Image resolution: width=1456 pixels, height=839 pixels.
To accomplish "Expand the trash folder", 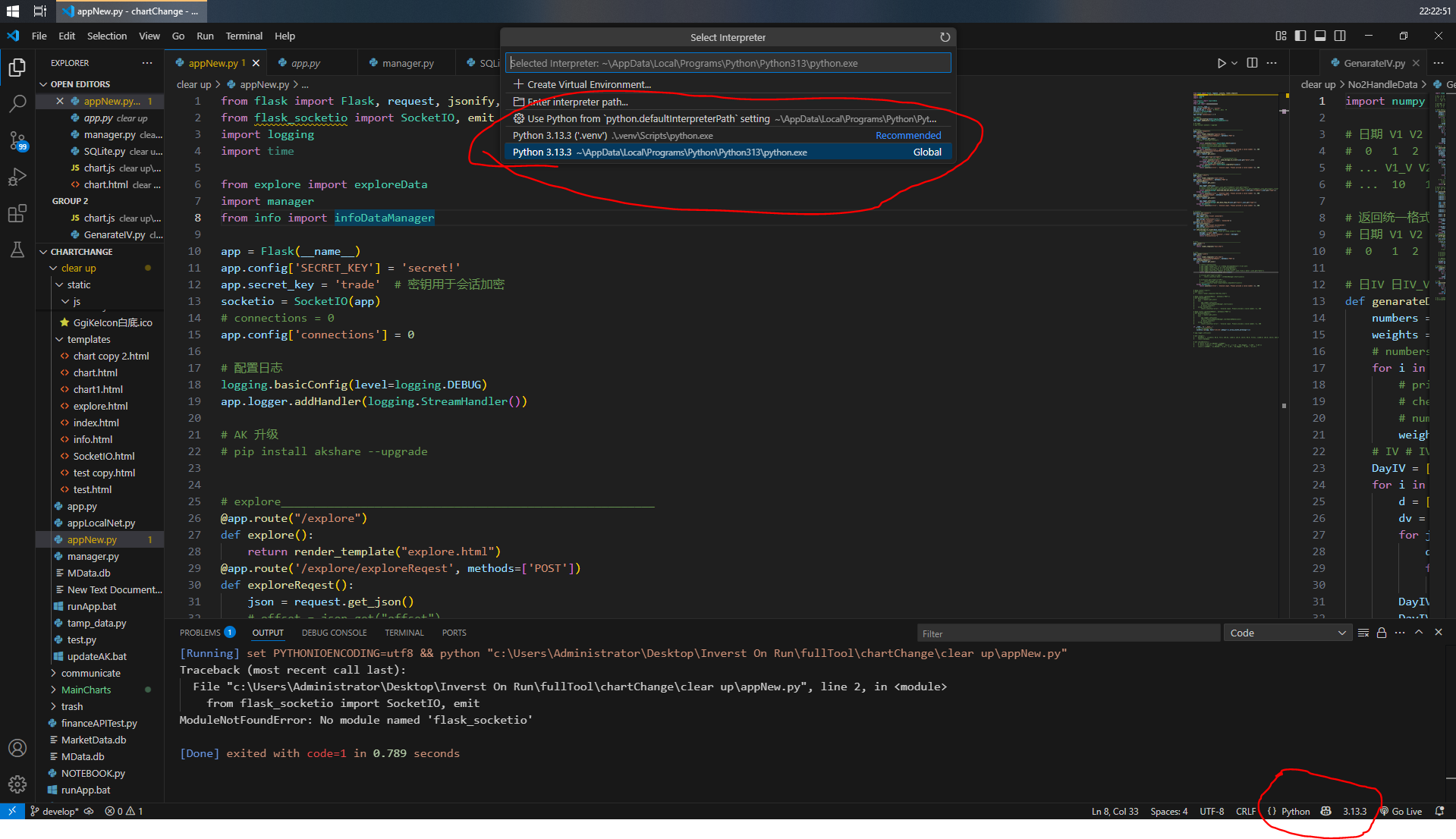I will (72, 707).
